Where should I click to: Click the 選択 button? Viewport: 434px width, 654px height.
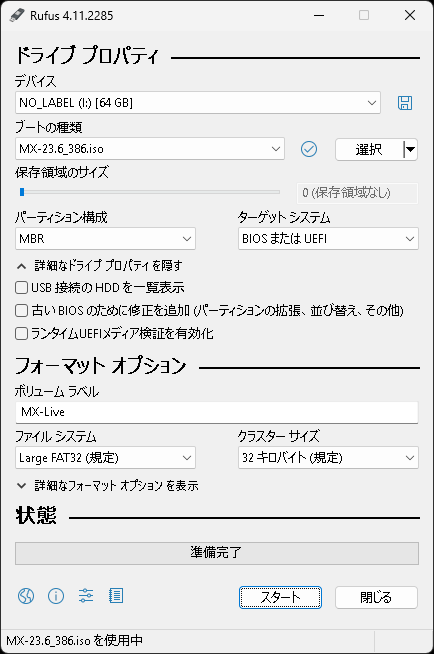[x=369, y=149]
